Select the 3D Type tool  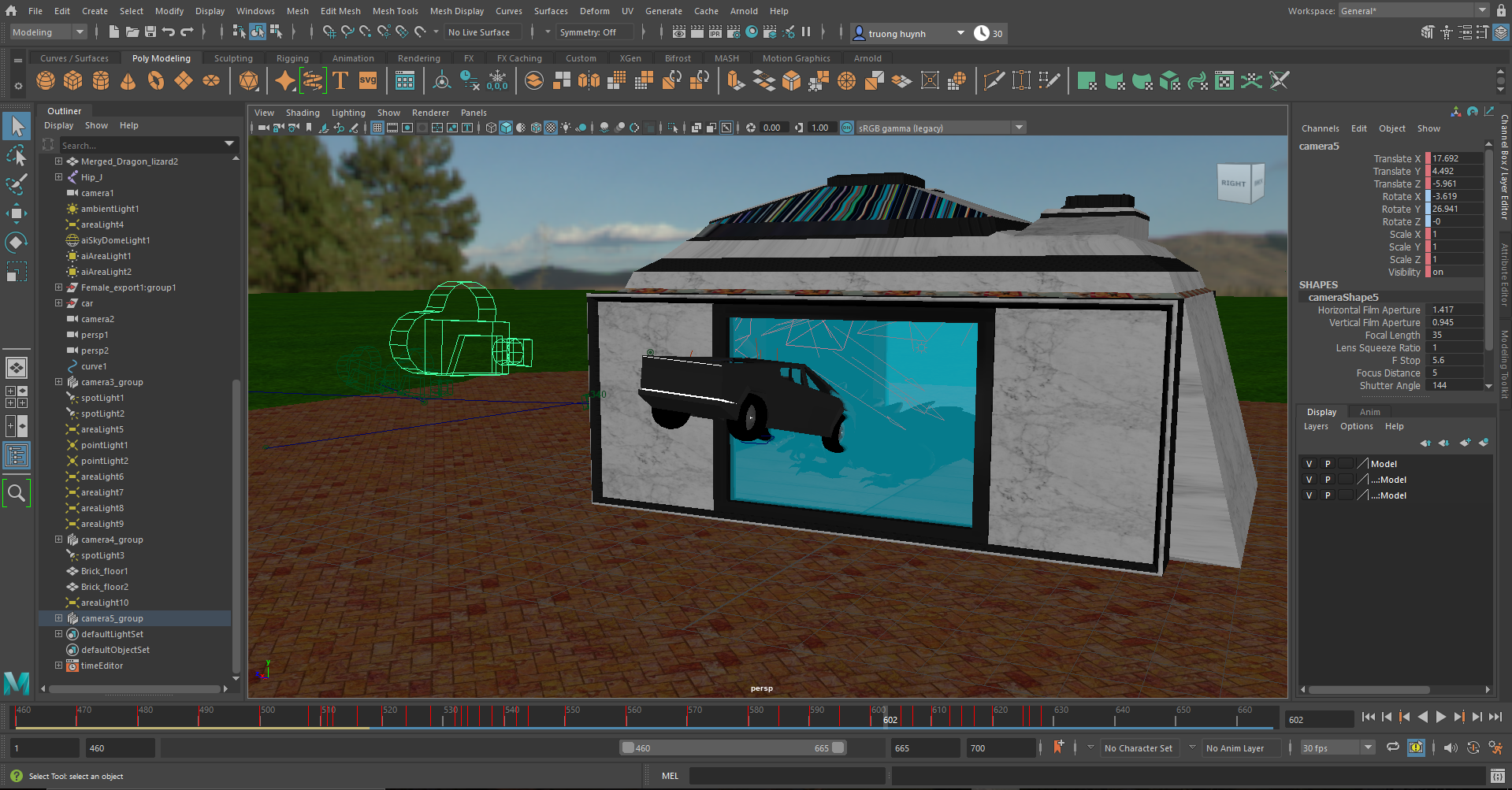[340, 80]
